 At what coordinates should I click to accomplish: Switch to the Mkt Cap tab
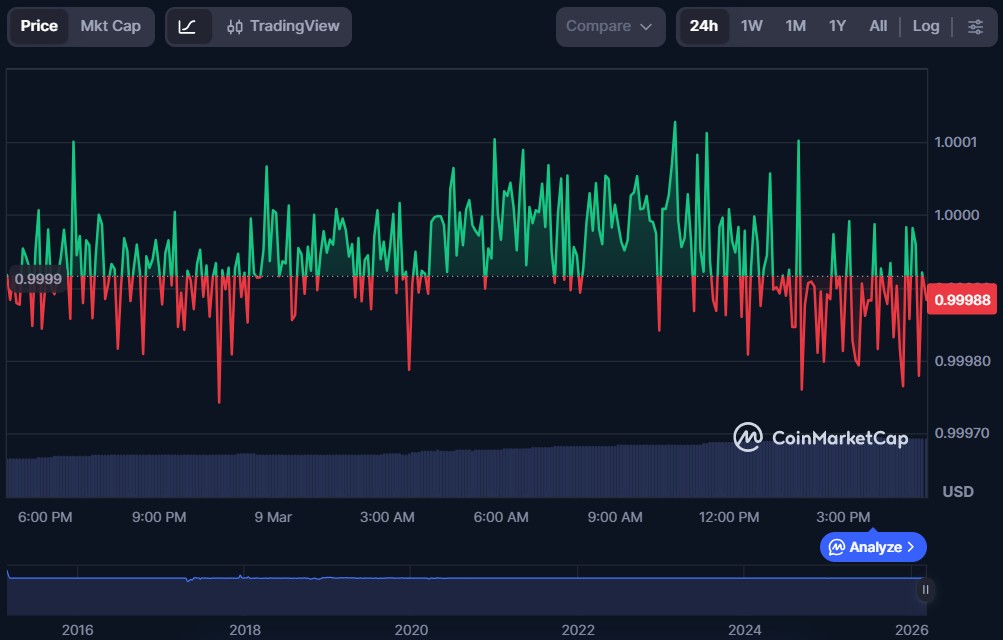click(x=110, y=26)
